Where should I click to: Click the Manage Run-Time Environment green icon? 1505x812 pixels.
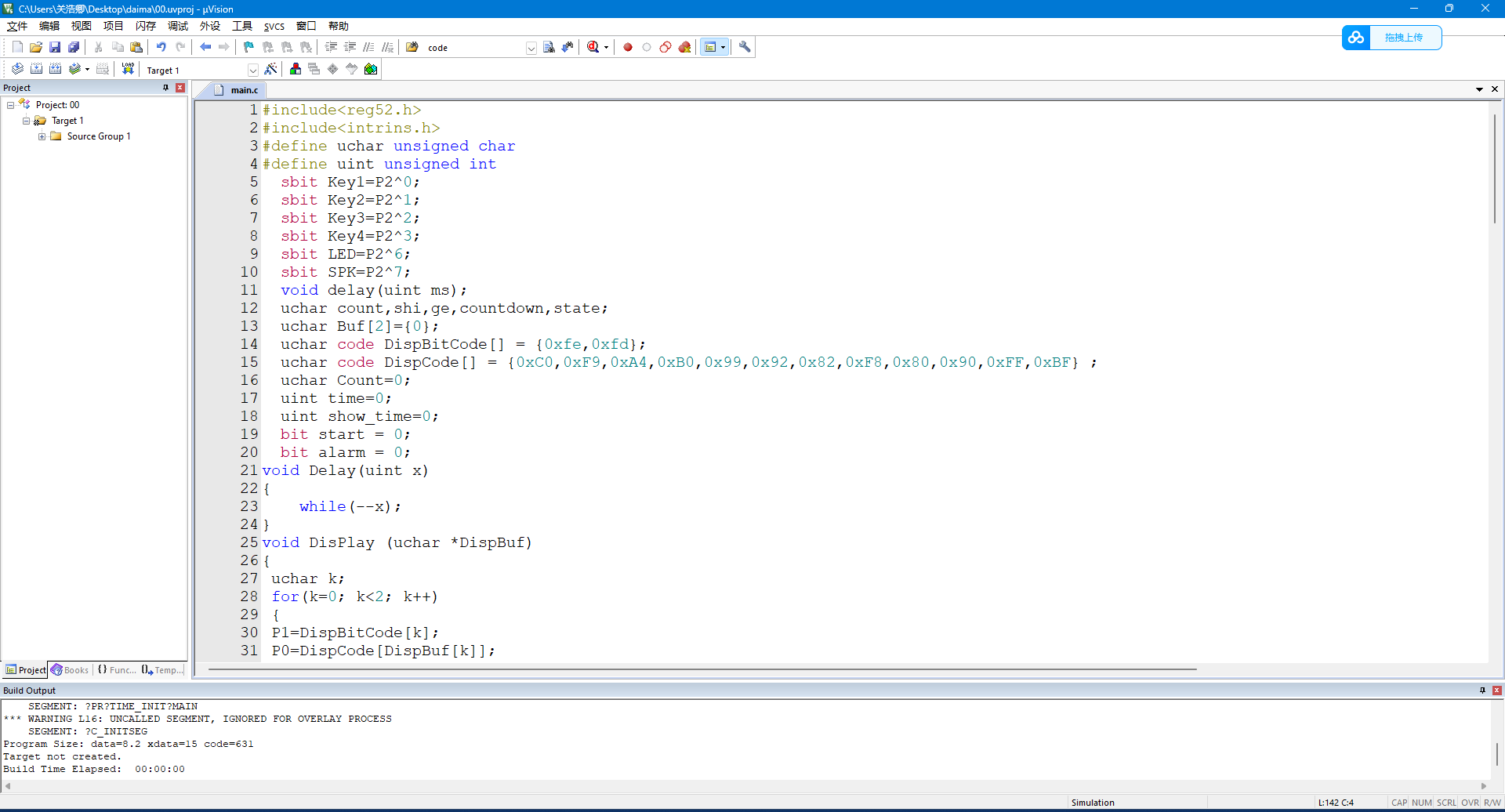[x=371, y=69]
